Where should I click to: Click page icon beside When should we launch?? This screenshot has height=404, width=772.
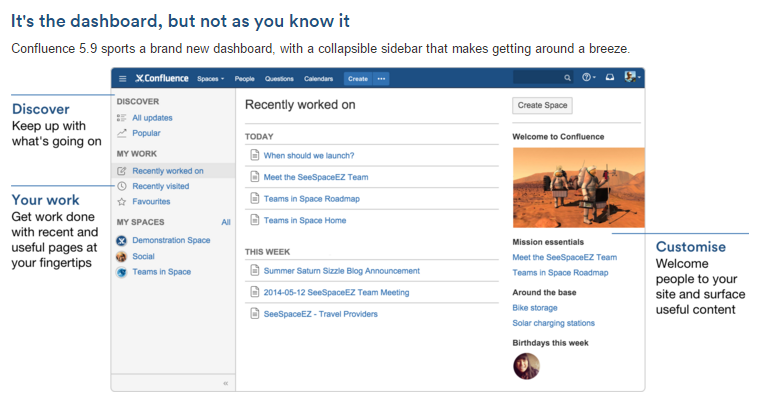point(255,155)
